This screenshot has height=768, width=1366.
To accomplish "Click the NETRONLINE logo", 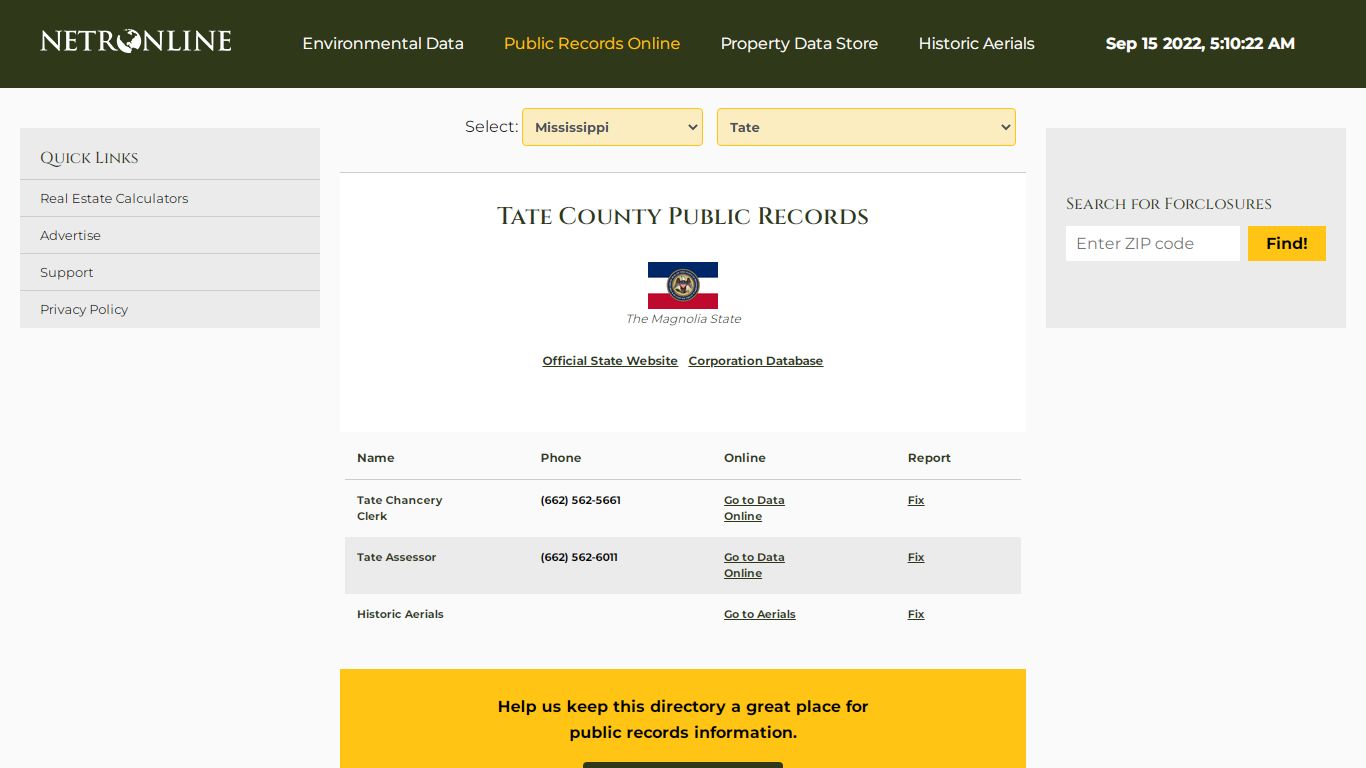I will [136, 41].
